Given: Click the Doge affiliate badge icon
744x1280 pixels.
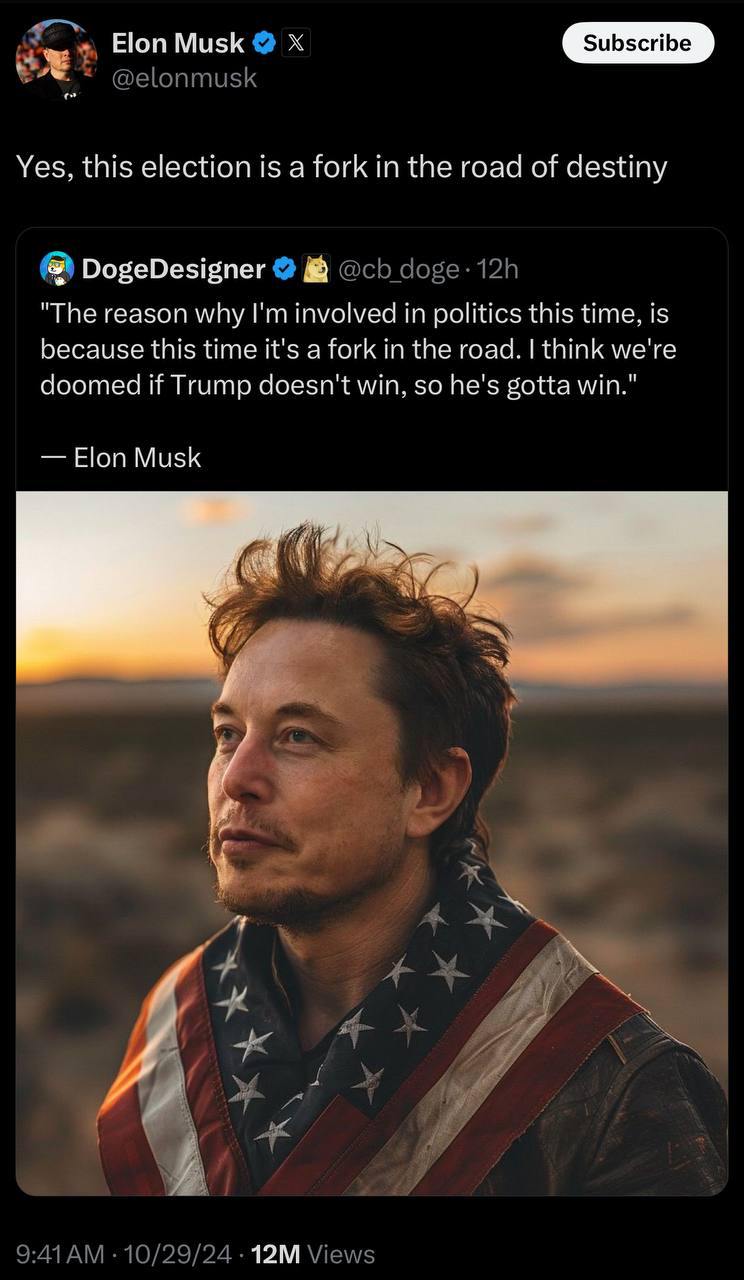Looking at the screenshot, I should tap(316, 268).
